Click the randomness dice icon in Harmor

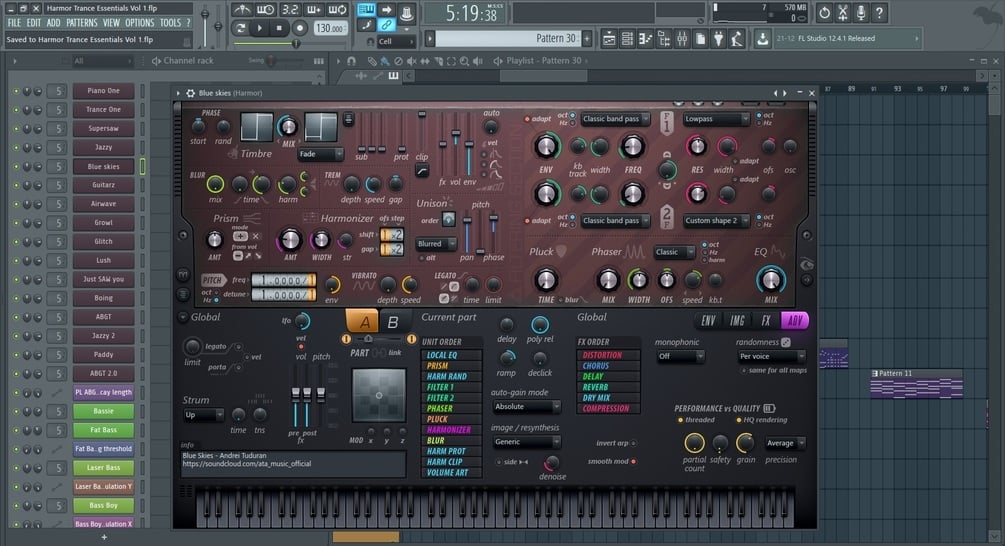coord(786,342)
